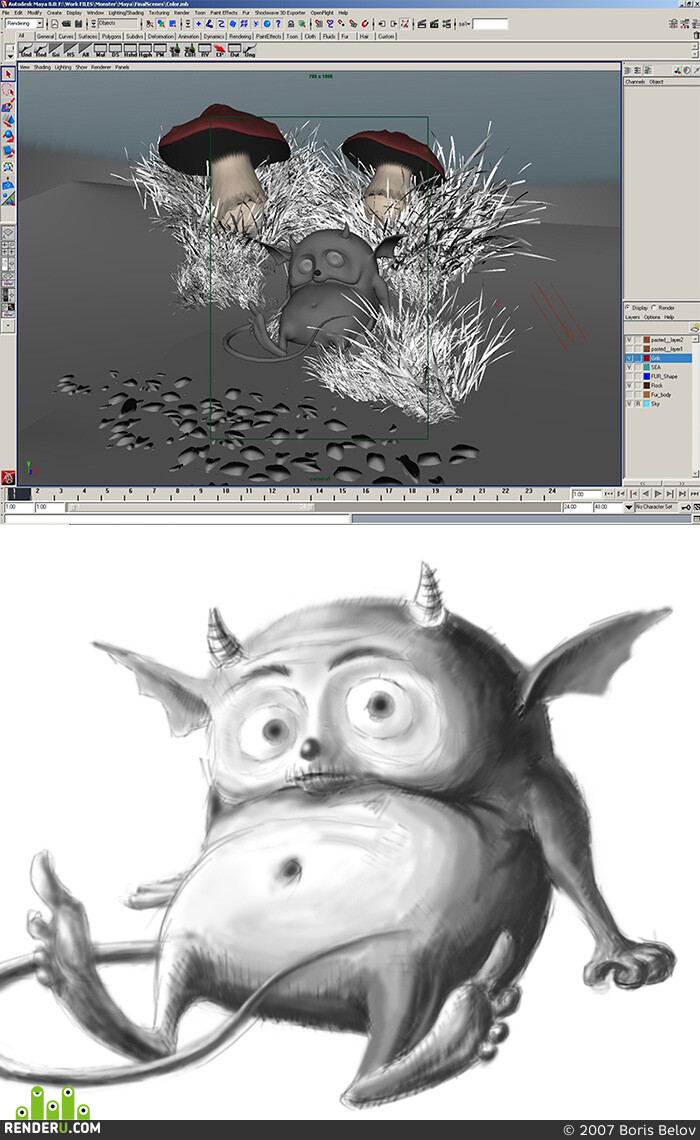Click the RV shelf button

(x=204, y=51)
